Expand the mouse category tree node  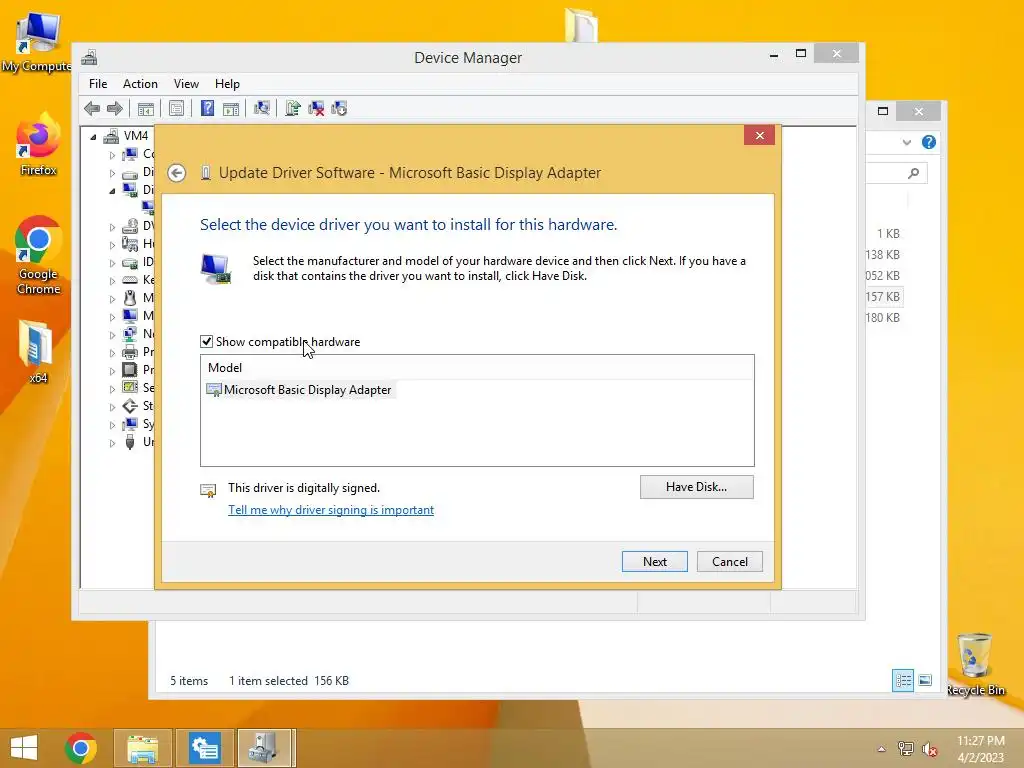click(x=112, y=298)
